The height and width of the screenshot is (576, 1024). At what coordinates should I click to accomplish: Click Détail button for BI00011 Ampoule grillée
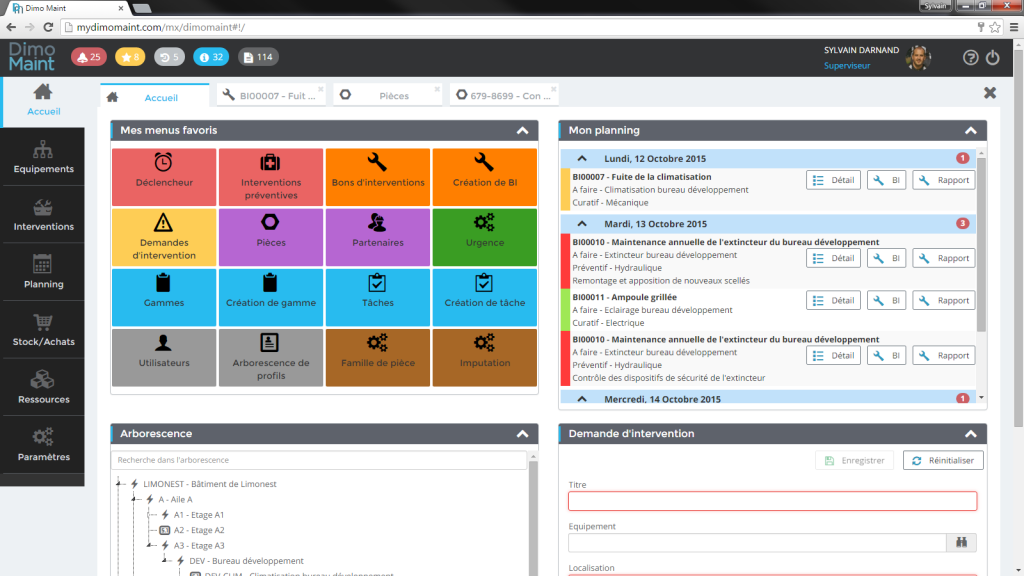pos(834,300)
